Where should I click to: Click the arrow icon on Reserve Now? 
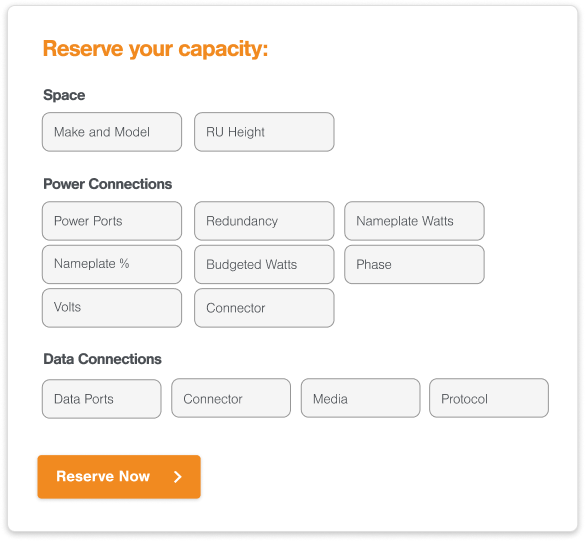178,476
